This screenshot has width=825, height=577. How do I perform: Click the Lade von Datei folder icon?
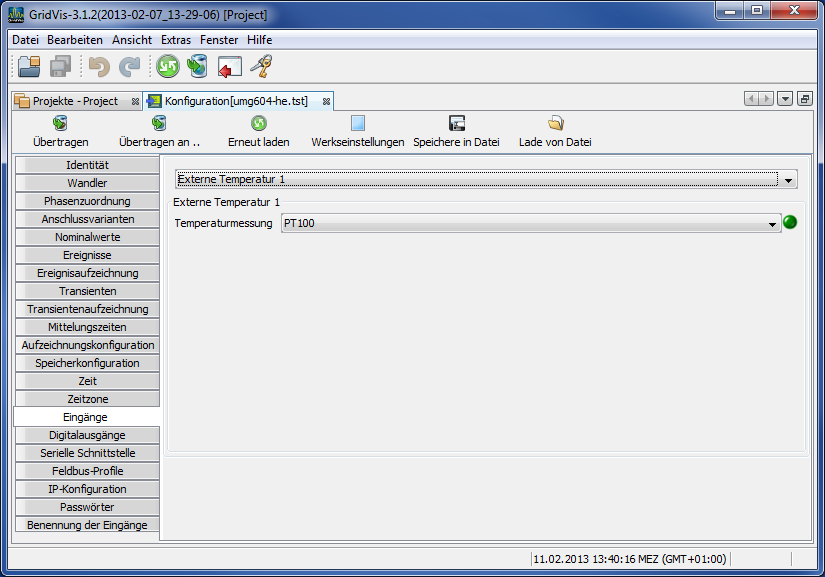pyautogui.click(x=556, y=124)
